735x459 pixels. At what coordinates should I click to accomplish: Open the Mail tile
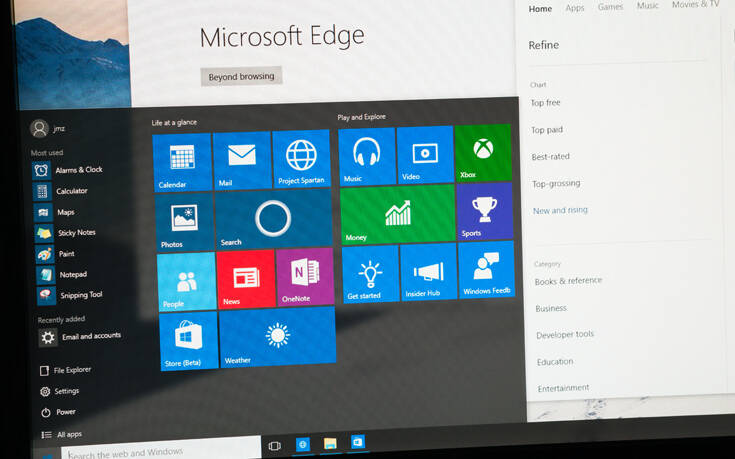[x=242, y=160]
